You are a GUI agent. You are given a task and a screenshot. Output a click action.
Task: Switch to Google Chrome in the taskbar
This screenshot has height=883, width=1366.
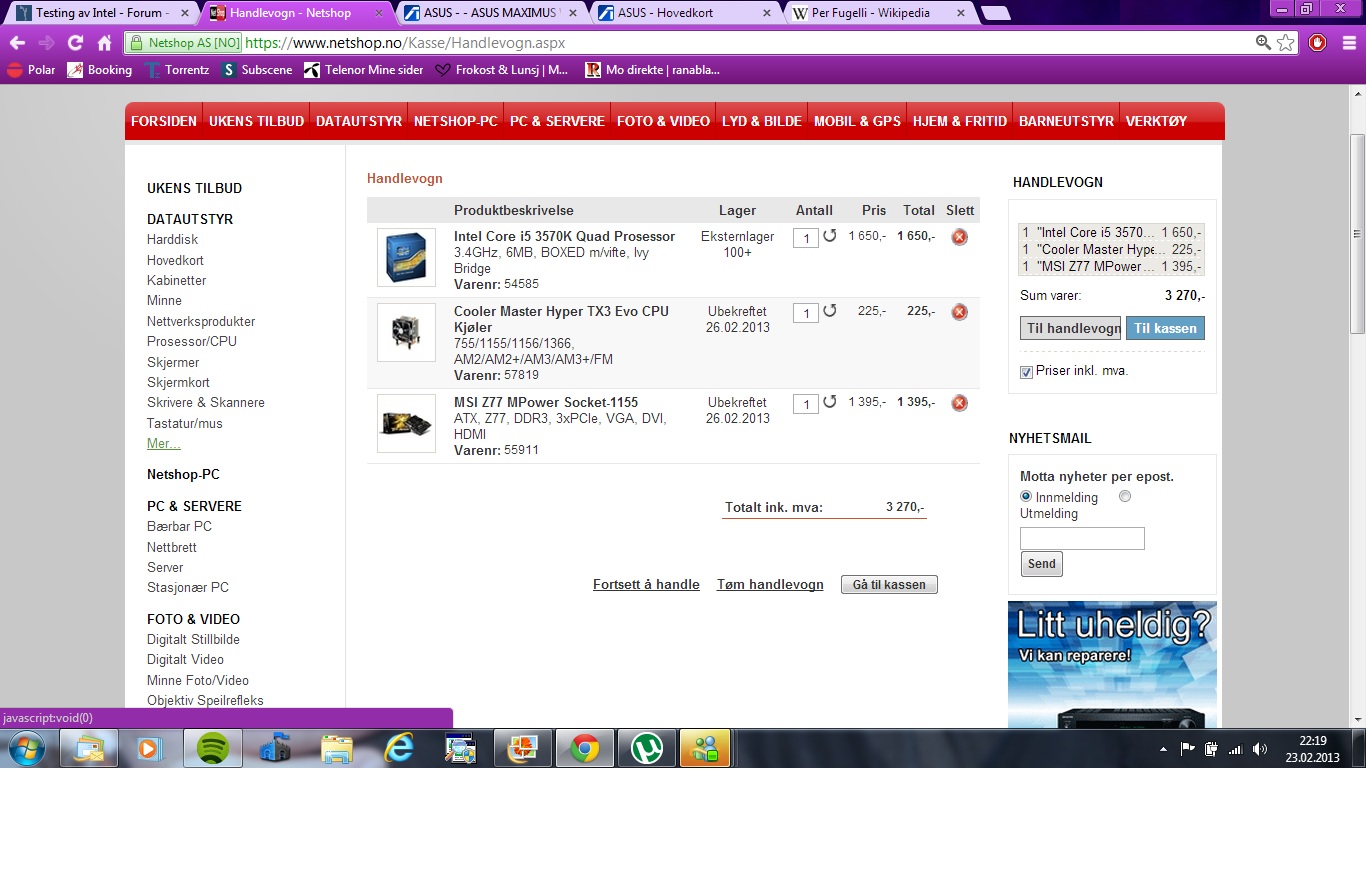point(585,748)
